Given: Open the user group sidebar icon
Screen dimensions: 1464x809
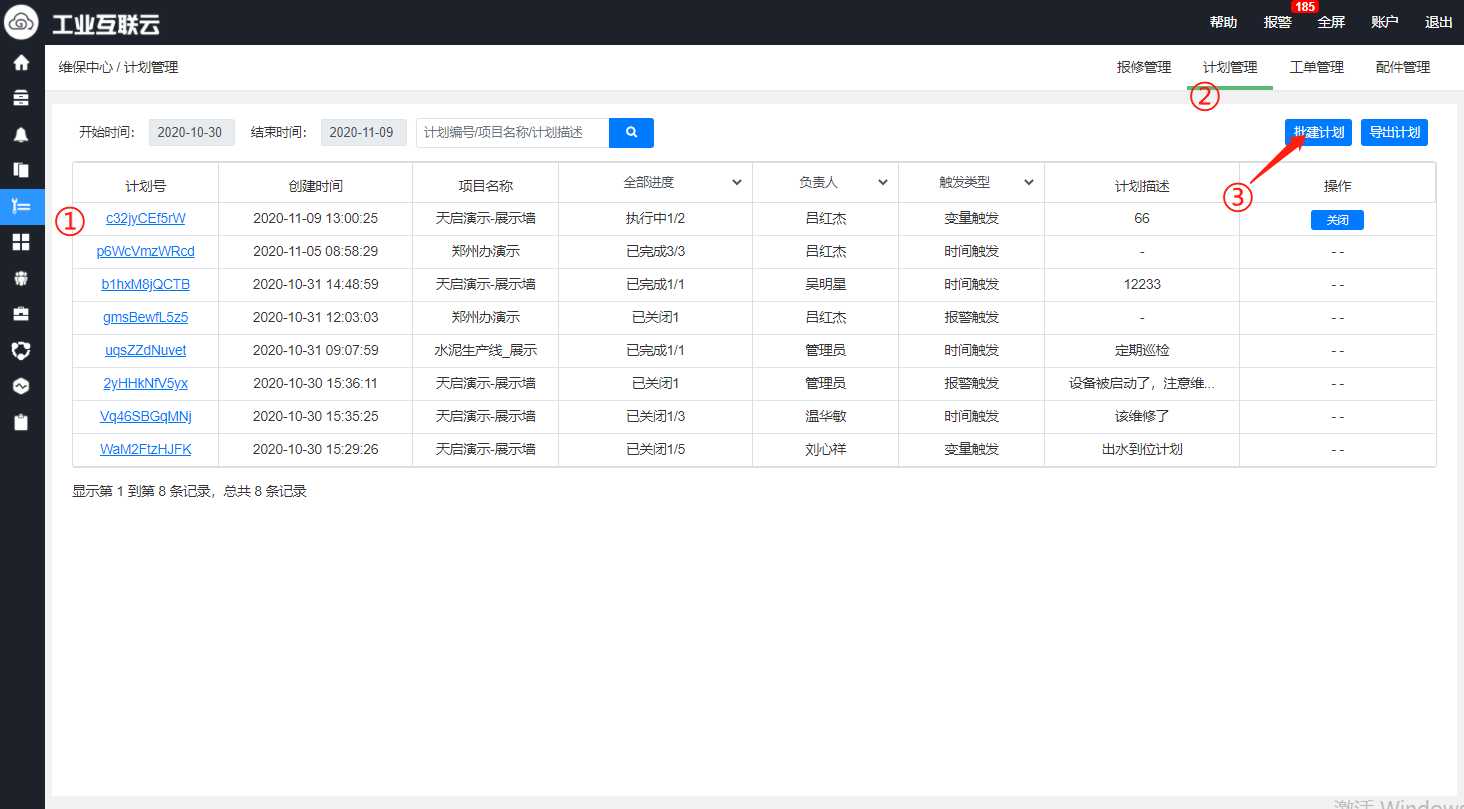Looking at the screenshot, I should [21, 278].
